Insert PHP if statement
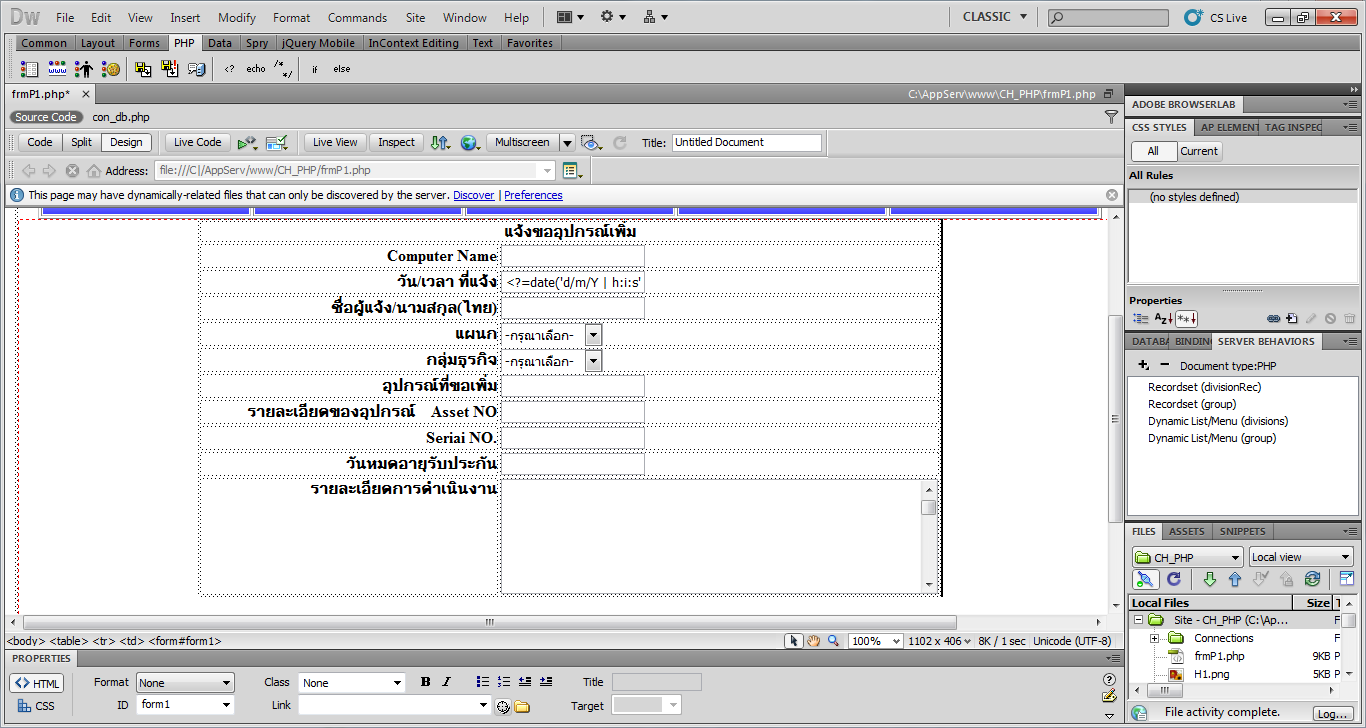 314,69
